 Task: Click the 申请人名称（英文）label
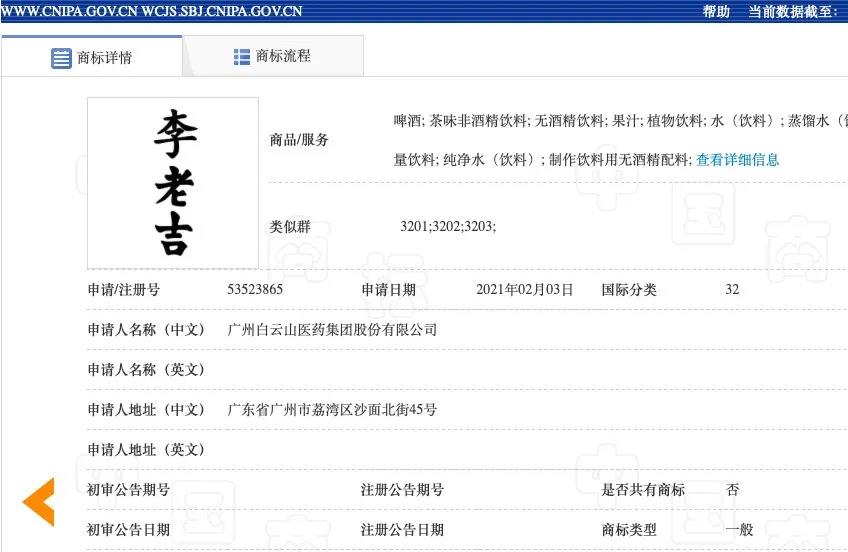coord(146,369)
